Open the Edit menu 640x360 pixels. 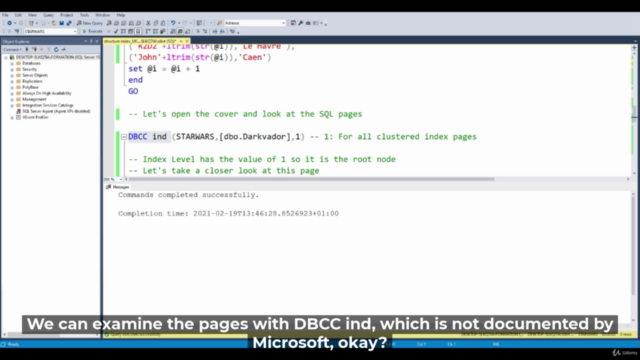tap(18, 15)
